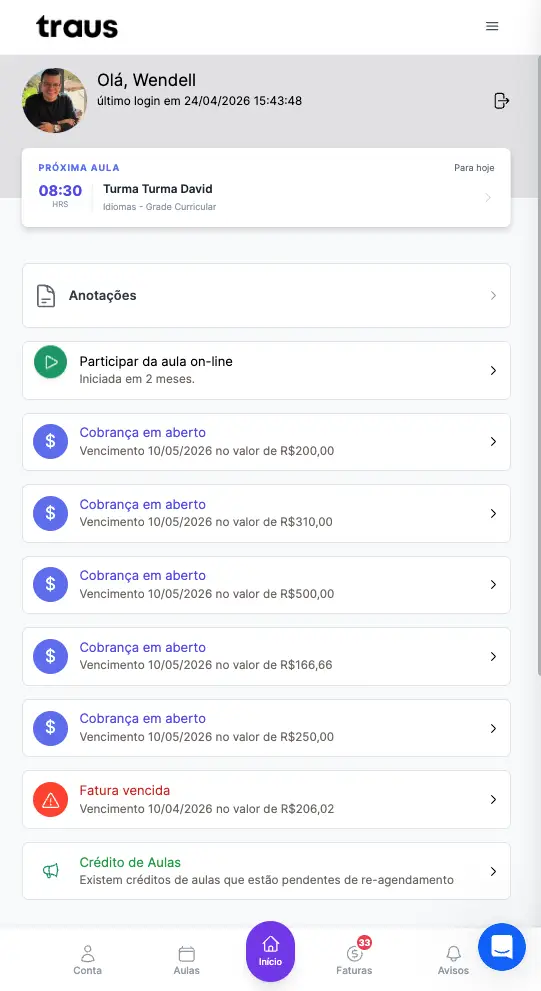Click 'Para hoje' label
Viewport: 541px width, 991px height.
[x=474, y=167]
